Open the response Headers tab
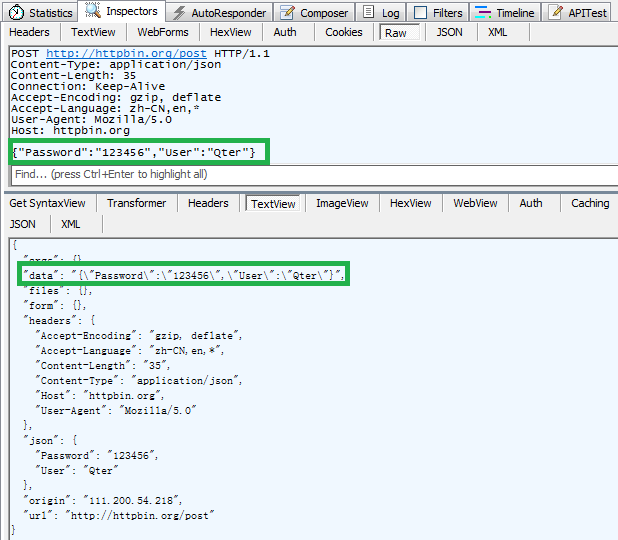The height and width of the screenshot is (540, 618). [x=208, y=203]
